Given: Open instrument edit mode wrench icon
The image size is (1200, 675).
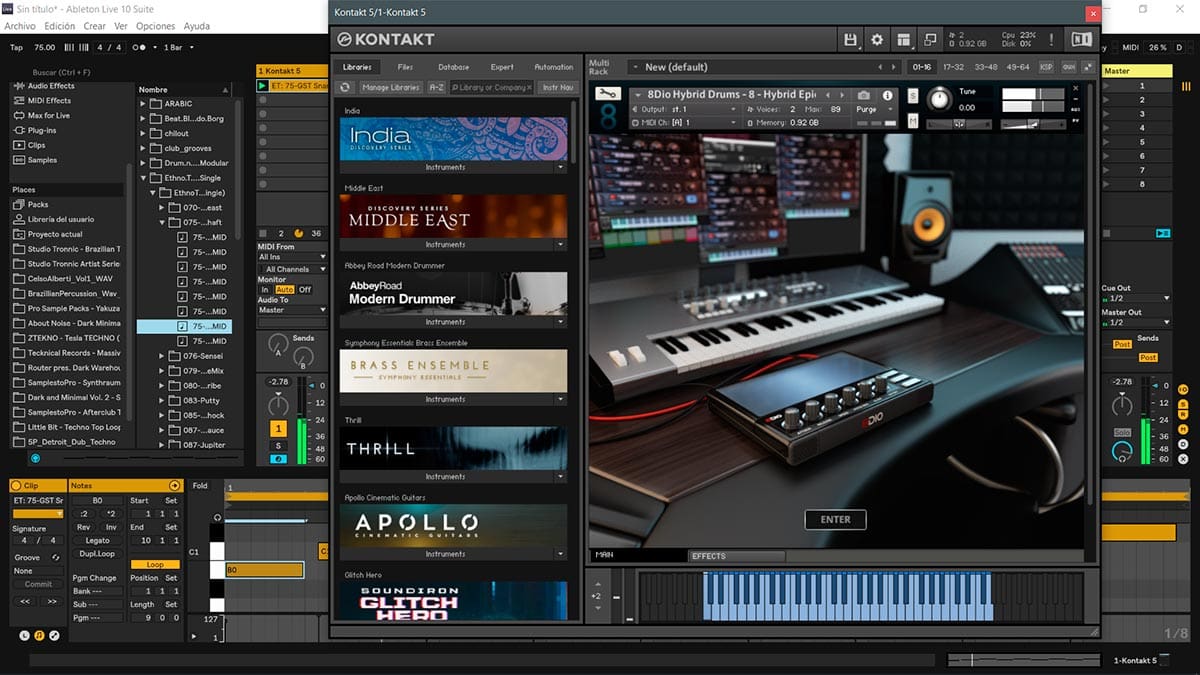Looking at the screenshot, I should [x=607, y=94].
